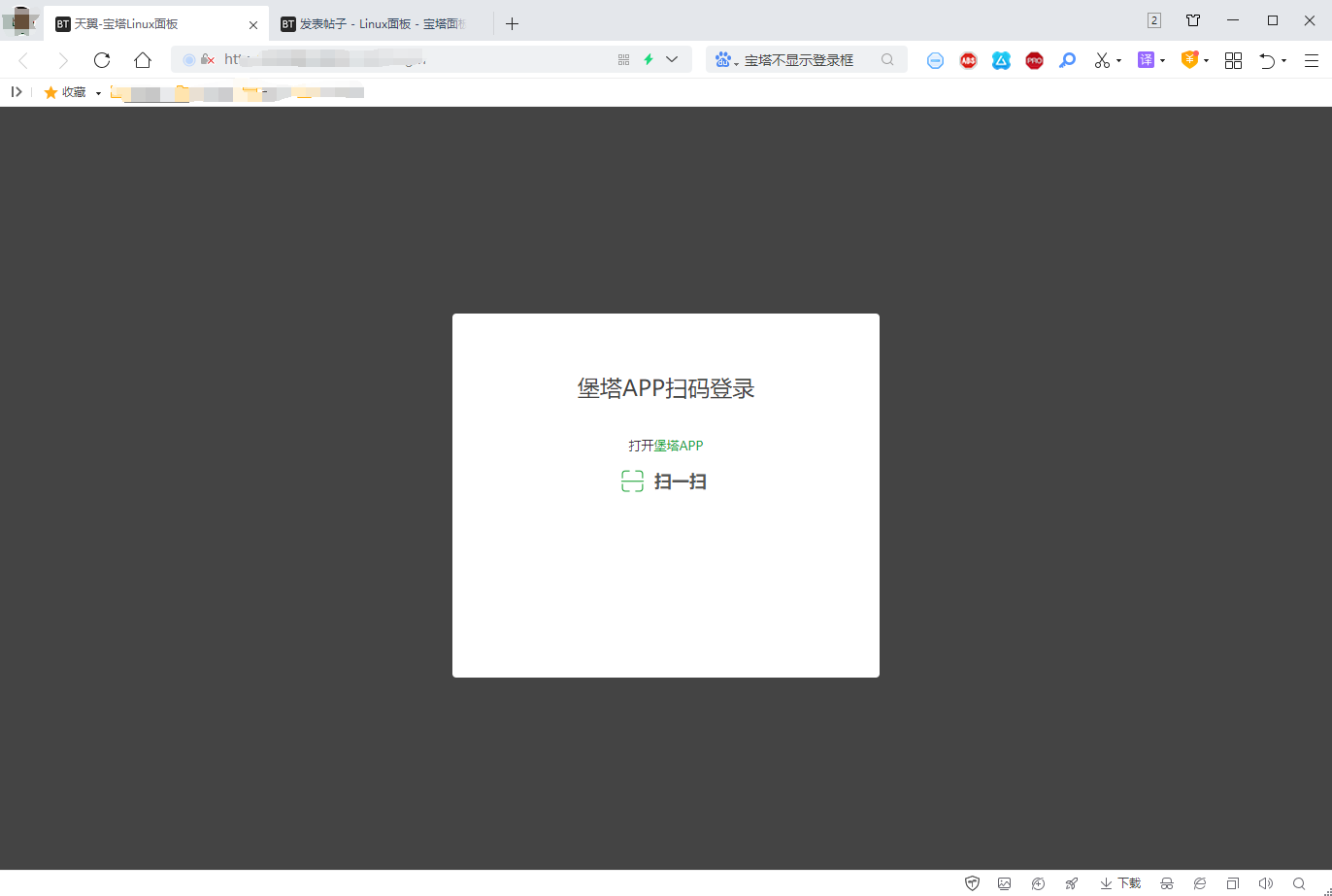Open the 收藏 favorites star button

65,92
